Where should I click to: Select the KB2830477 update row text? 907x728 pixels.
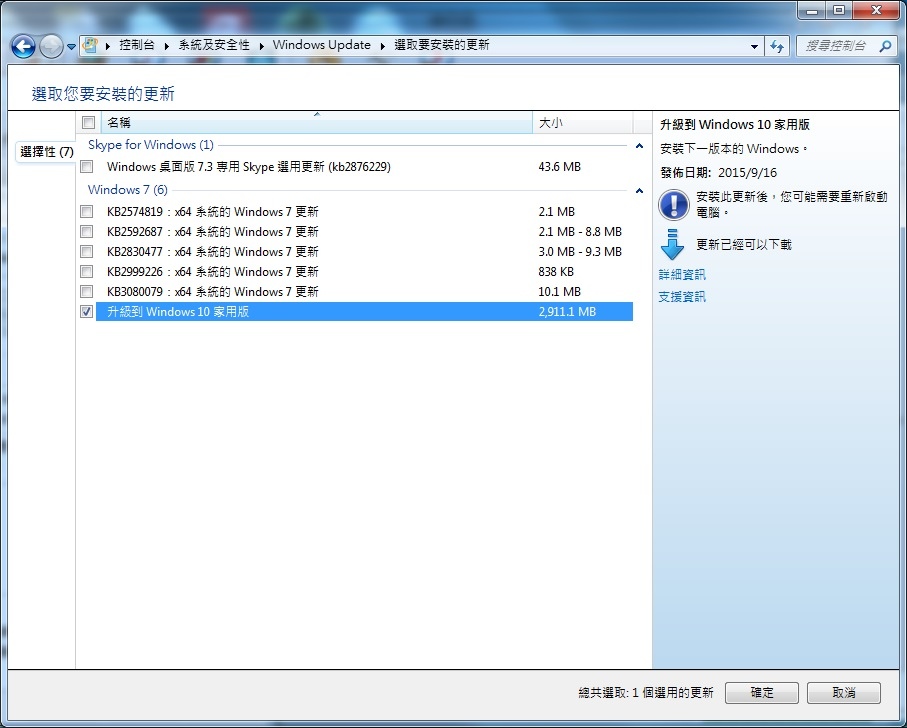point(213,252)
